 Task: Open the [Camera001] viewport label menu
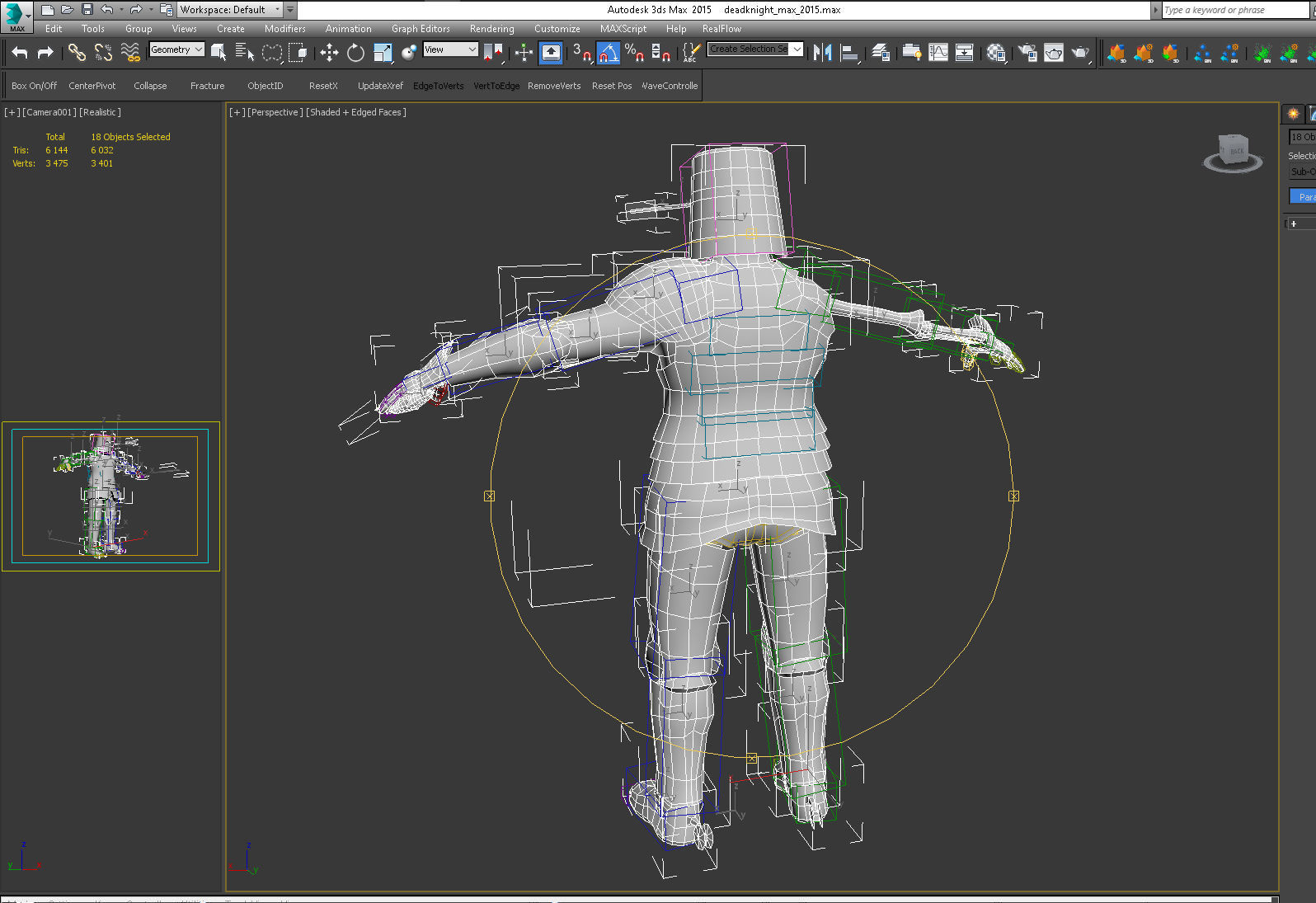click(x=49, y=112)
